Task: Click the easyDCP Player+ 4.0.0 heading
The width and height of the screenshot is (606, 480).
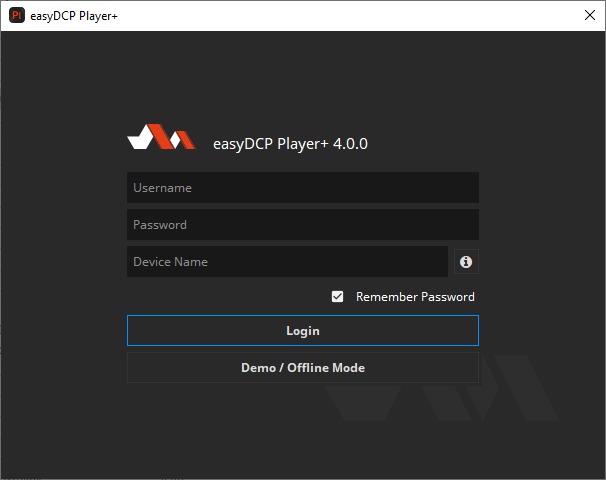Action: [x=290, y=143]
